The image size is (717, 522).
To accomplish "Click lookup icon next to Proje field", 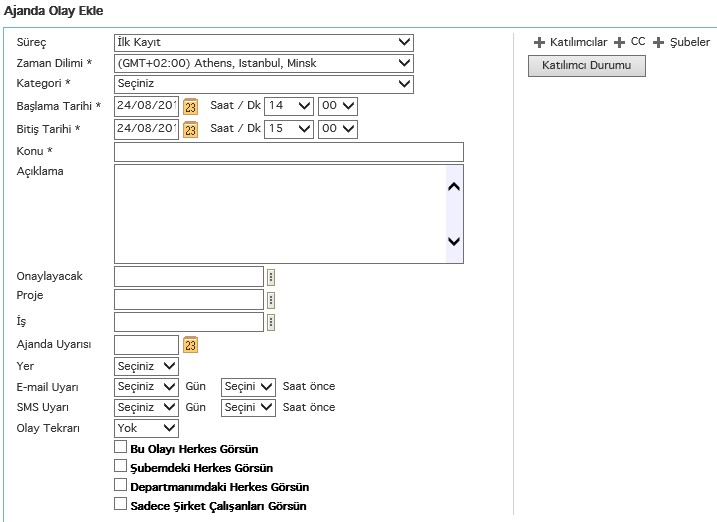I will click(x=270, y=299).
